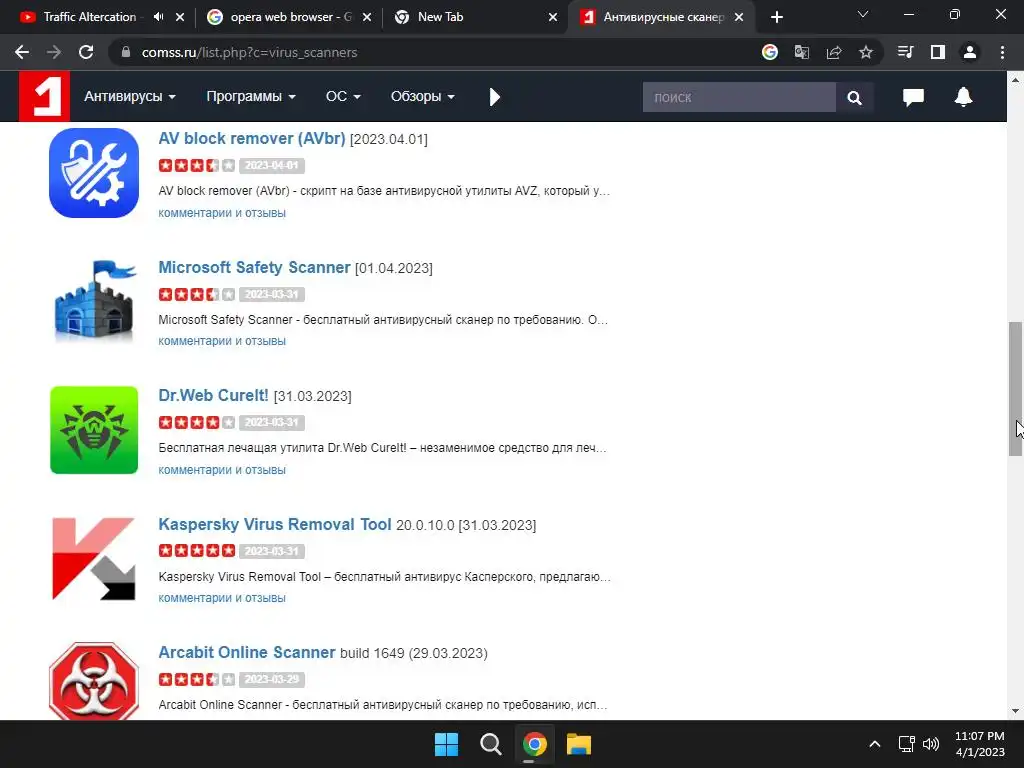Open the Chrome profile icon
Screen dimensions: 1024x768
pyautogui.click(x=970, y=52)
